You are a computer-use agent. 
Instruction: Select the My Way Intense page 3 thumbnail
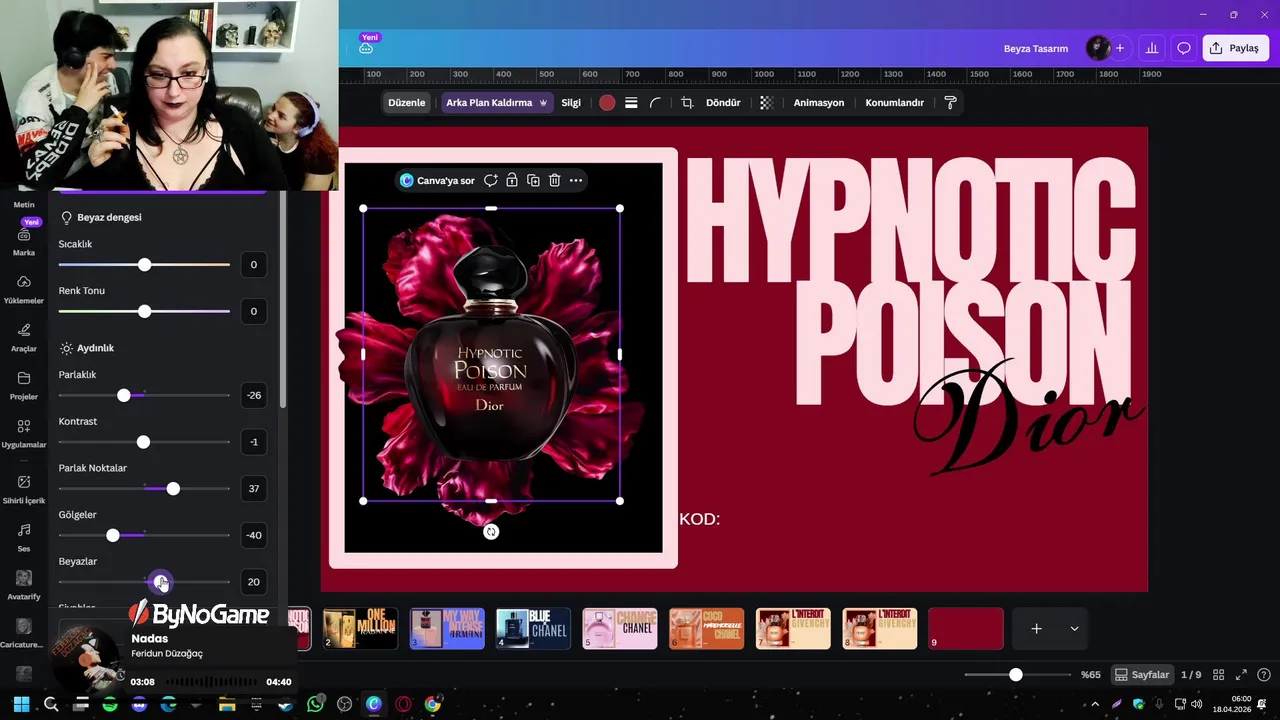[x=447, y=628]
